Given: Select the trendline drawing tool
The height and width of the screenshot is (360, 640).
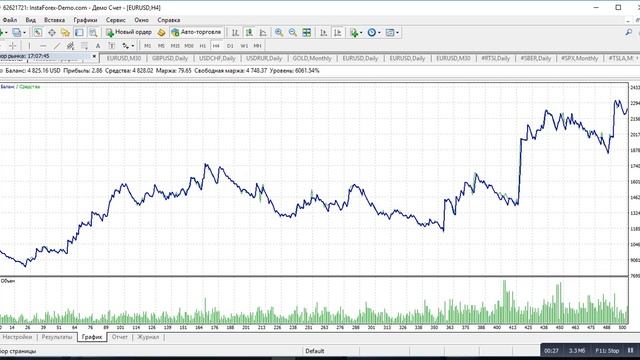Looking at the screenshot, I should [x=57, y=46].
